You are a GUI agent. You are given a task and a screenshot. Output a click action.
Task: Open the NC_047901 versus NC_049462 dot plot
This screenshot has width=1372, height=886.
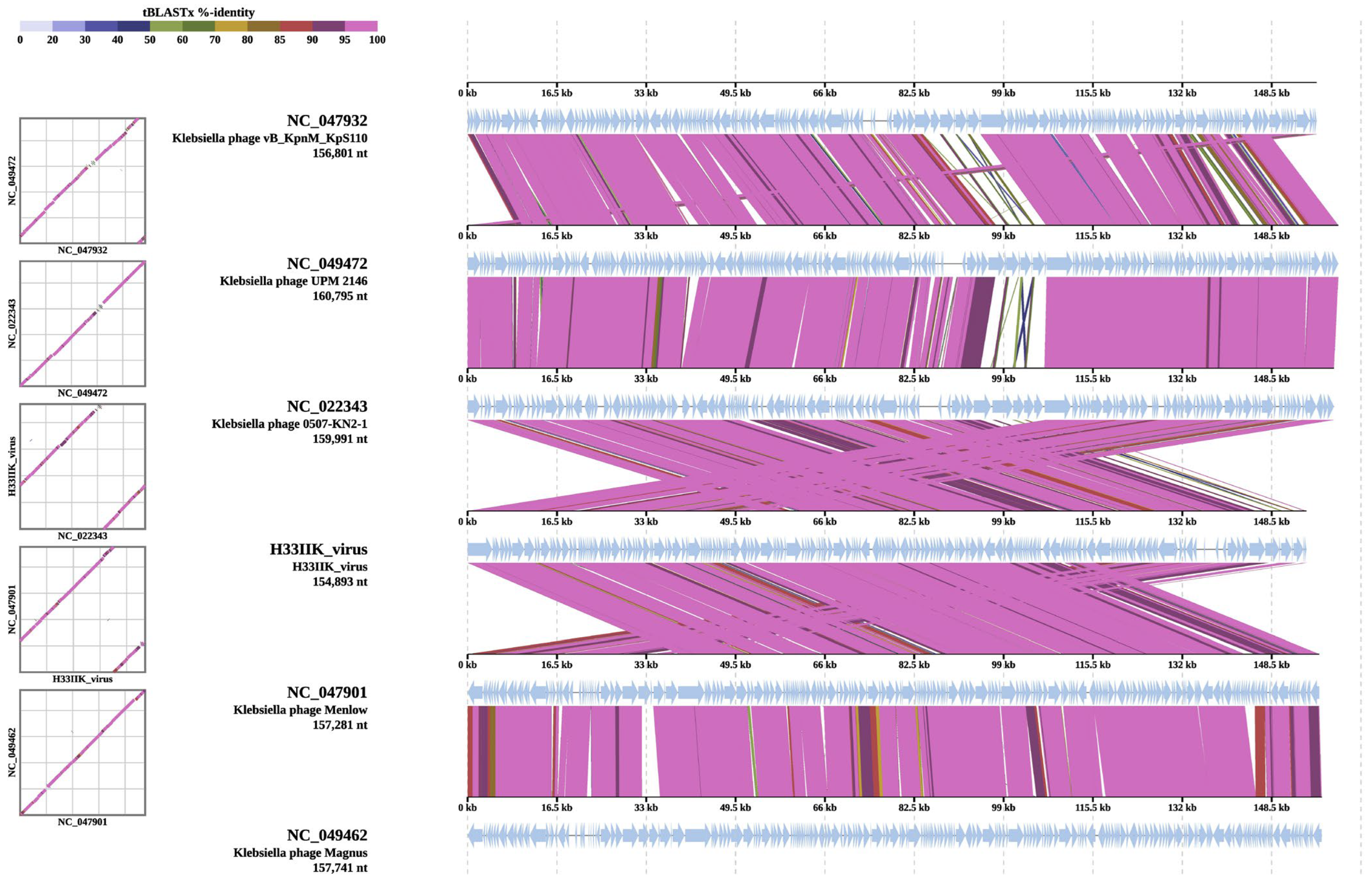82,752
